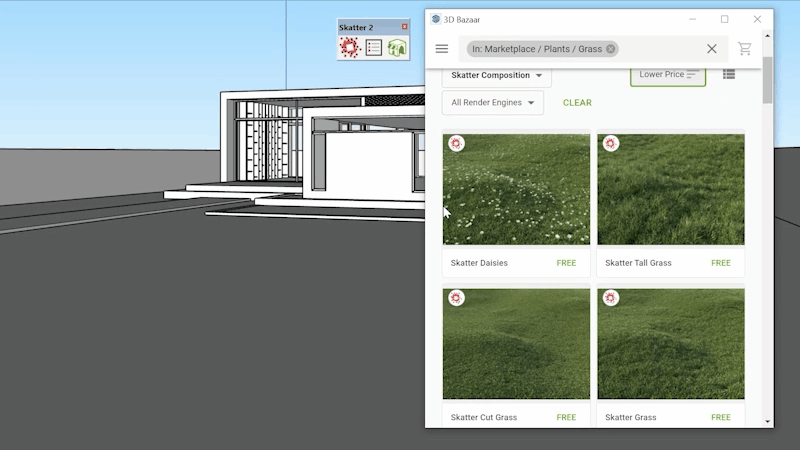The image size is (800, 450).
Task: Expand the All Render Engines dropdown
Action: tap(493, 103)
